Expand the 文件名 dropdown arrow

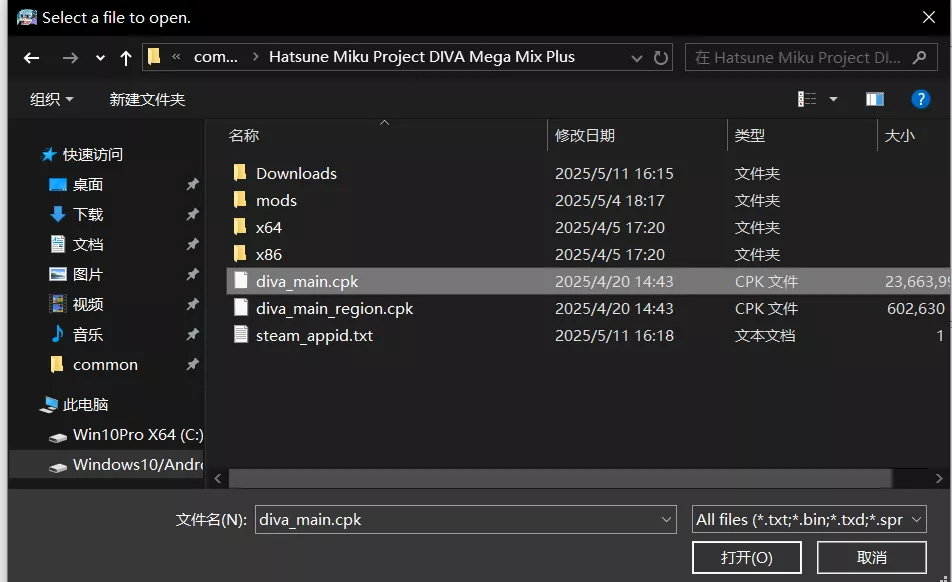(666, 520)
